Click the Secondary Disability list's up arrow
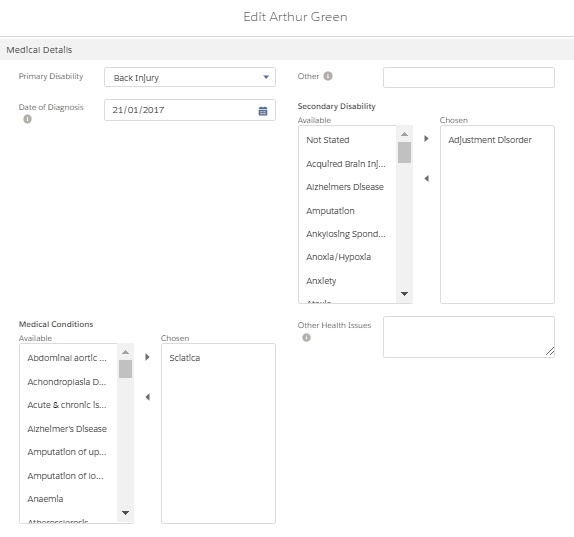 [x=405, y=134]
